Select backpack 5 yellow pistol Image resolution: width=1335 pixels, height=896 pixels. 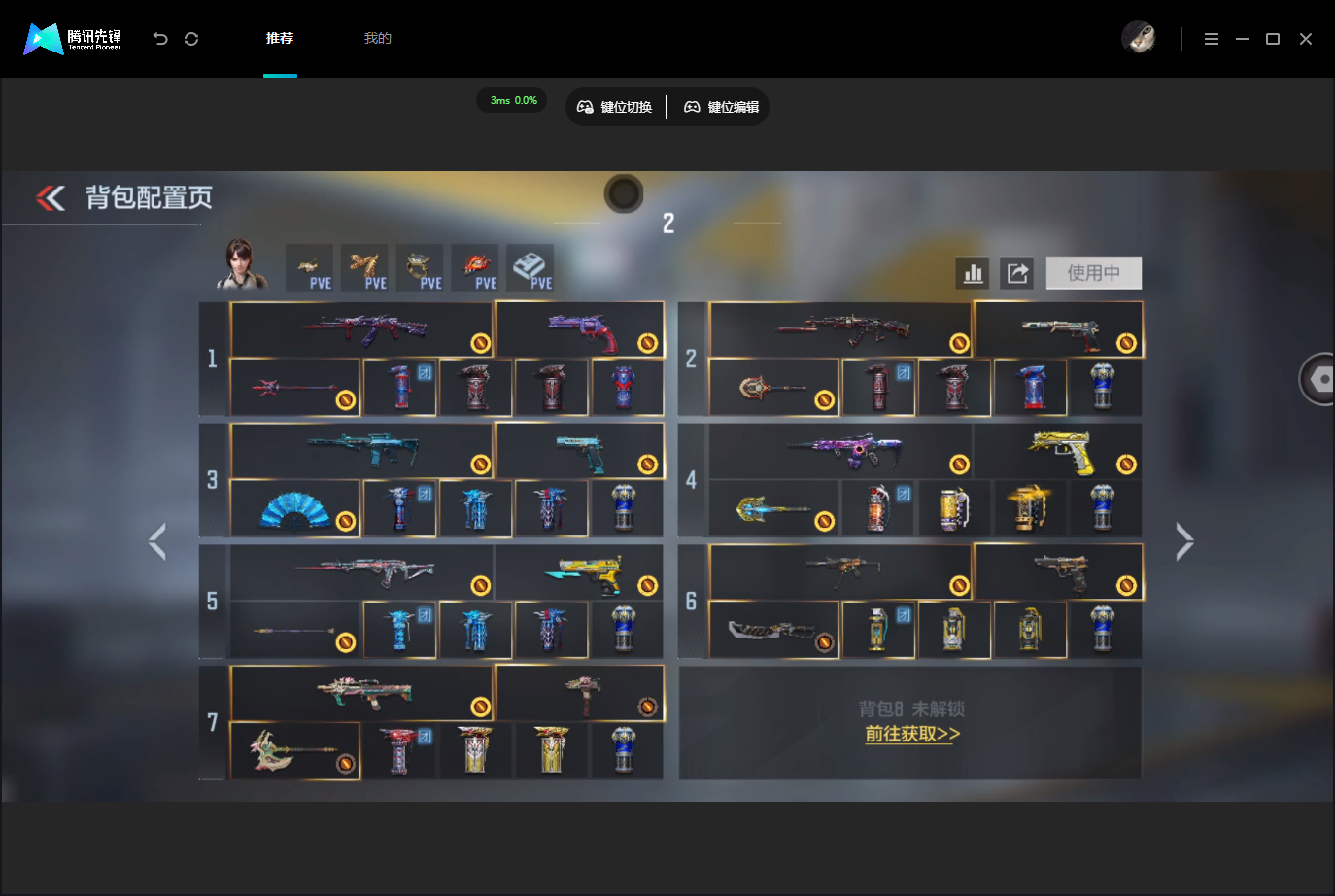(x=580, y=571)
